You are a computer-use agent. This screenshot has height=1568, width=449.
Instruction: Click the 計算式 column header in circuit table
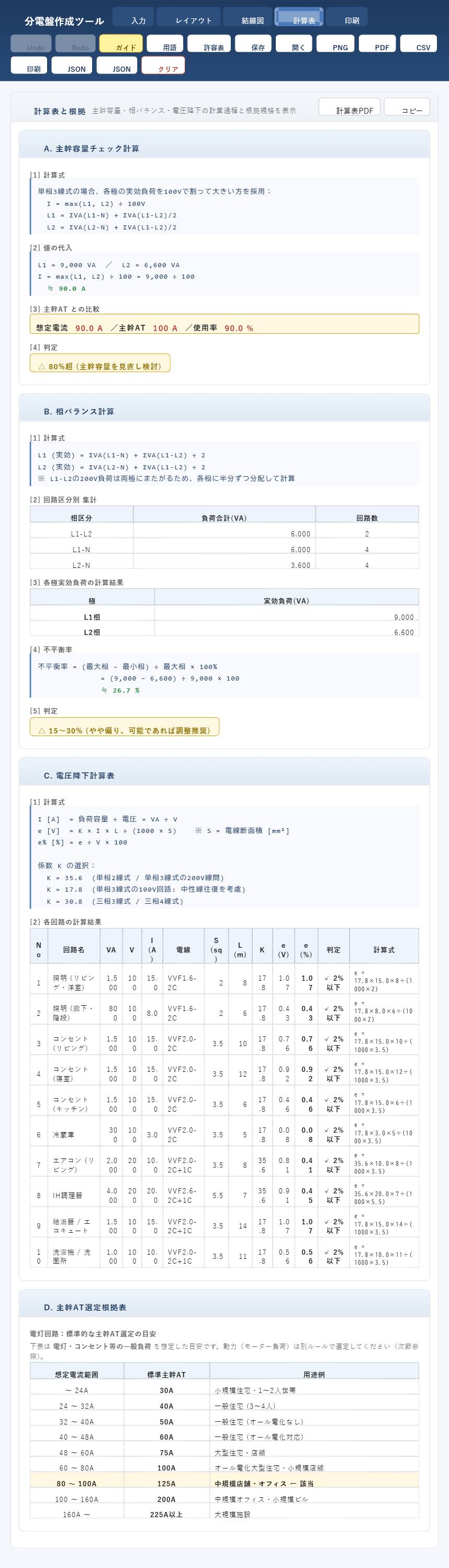pyautogui.click(x=384, y=947)
